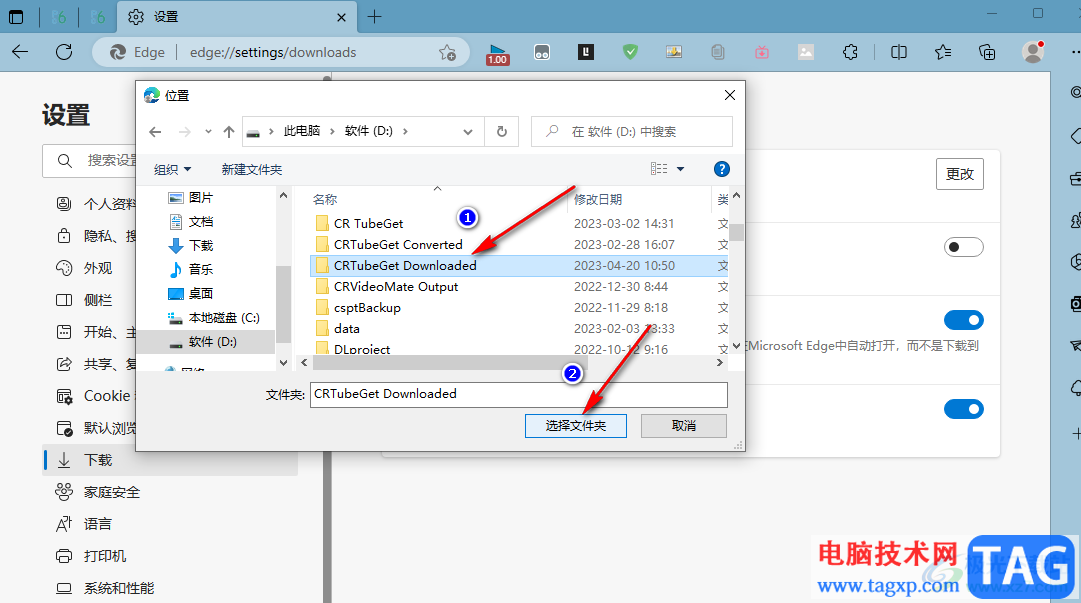Click the green shield extension icon

coord(630,52)
